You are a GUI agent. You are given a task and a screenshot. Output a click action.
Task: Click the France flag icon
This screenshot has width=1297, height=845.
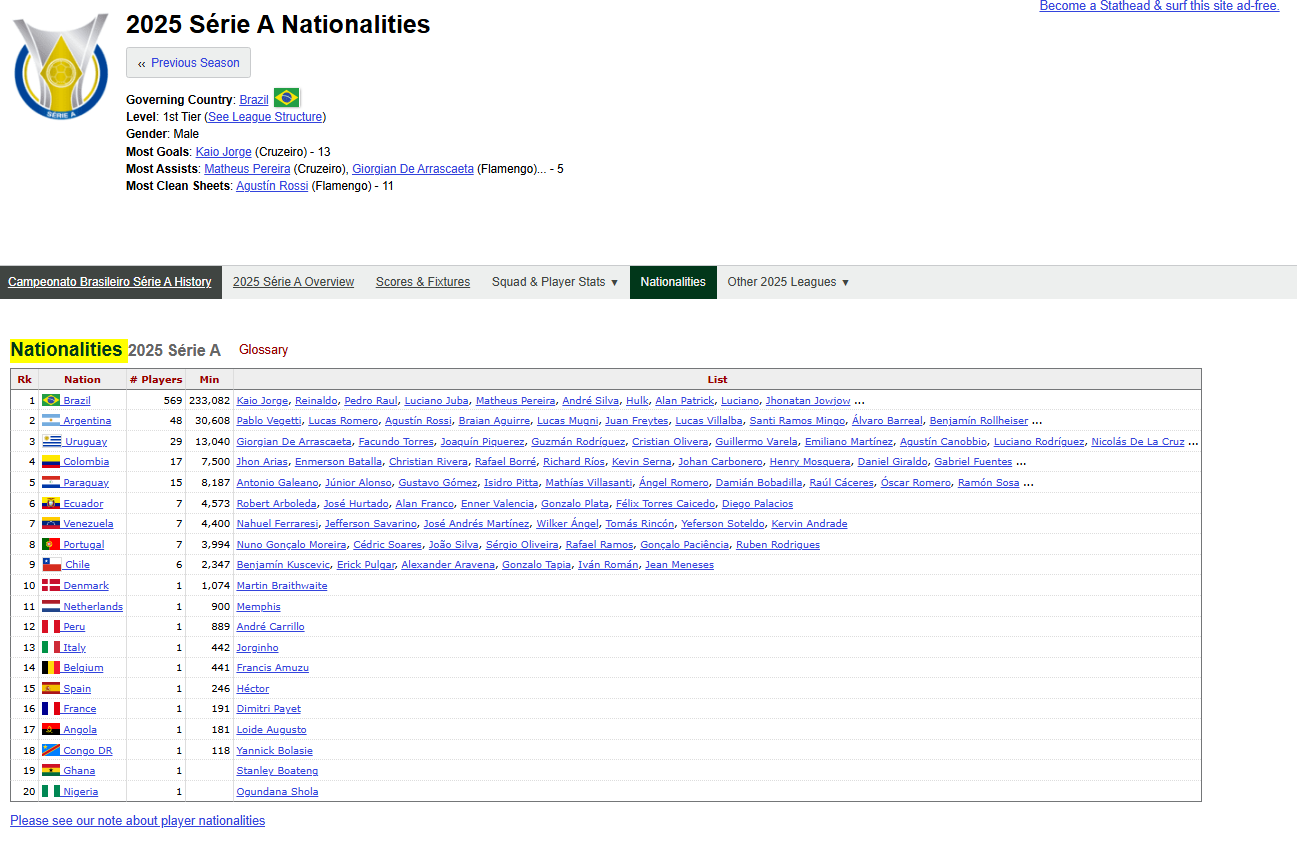51,708
